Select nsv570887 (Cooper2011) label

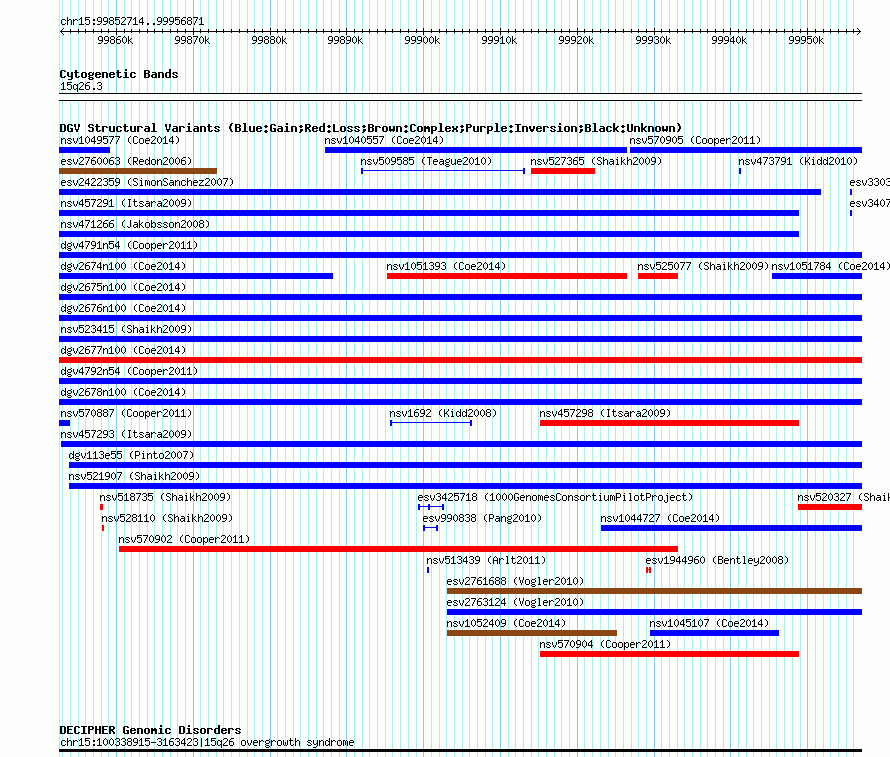(x=126, y=413)
